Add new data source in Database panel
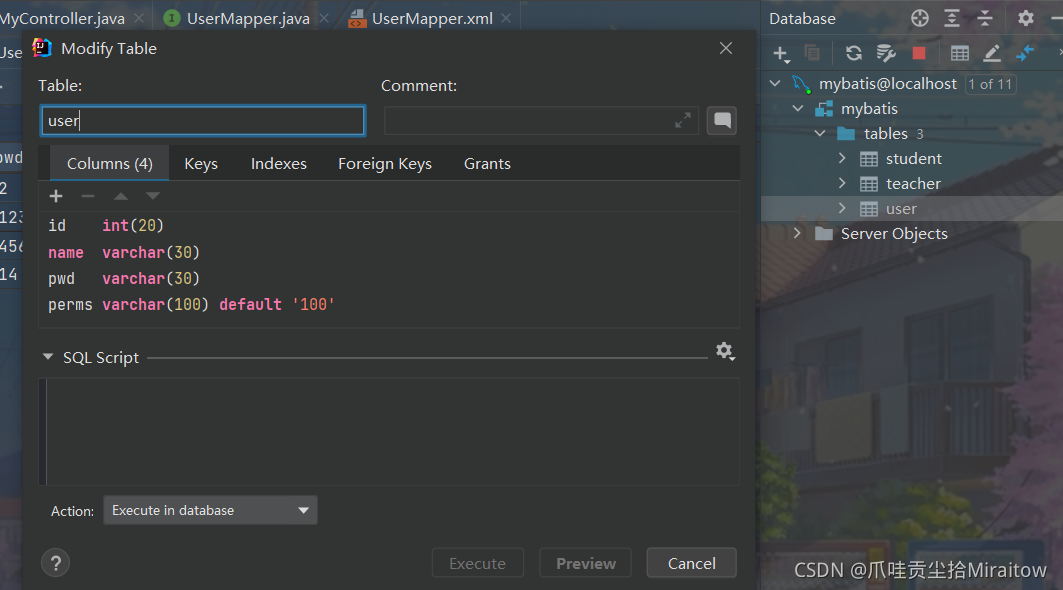This screenshot has width=1063, height=590. coord(781,54)
